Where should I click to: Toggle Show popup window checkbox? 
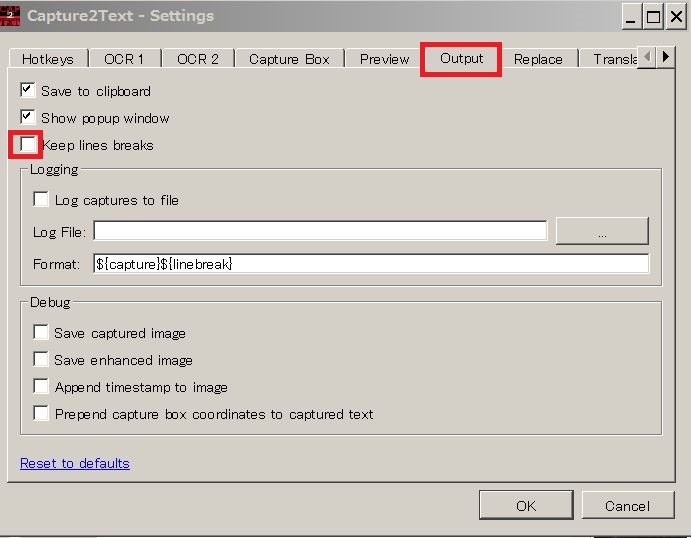pyautogui.click(x=28, y=117)
